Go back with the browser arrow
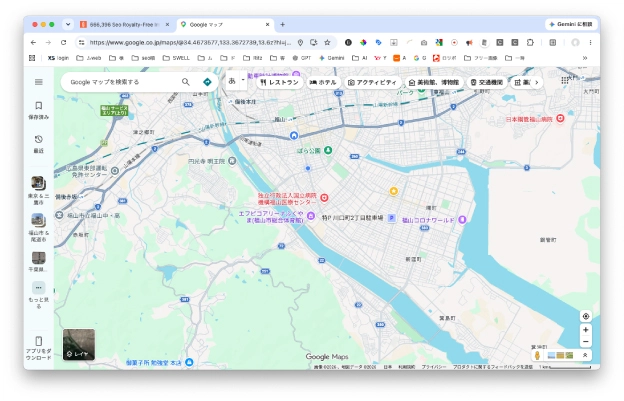The width and height of the screenshot is (624, 401). [33, 42]
